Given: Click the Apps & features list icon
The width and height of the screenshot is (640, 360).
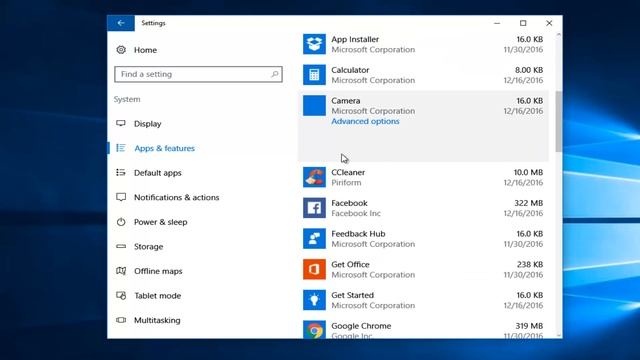Looking at the screenshot, I should pos(121,148).
